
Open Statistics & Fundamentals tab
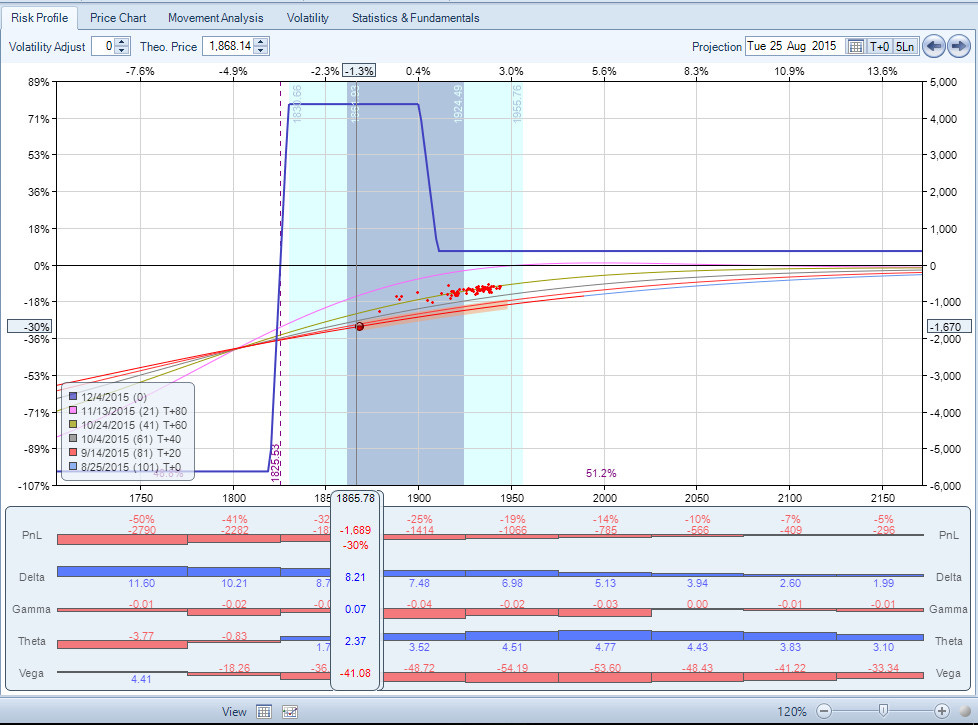coord(415,18)
